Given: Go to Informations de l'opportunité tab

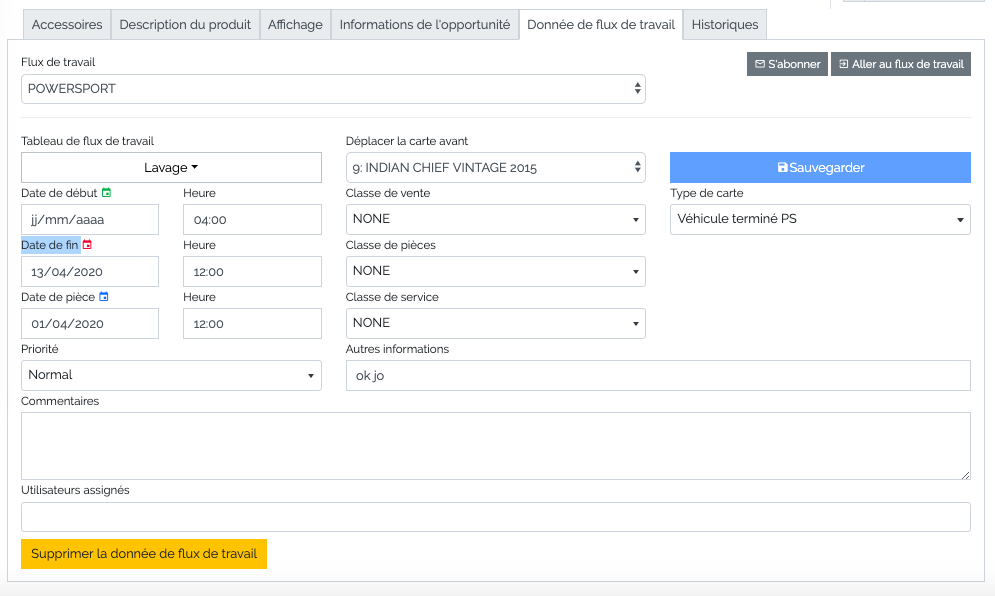Looking at the screenshot, I should click(x=425, y=25).
